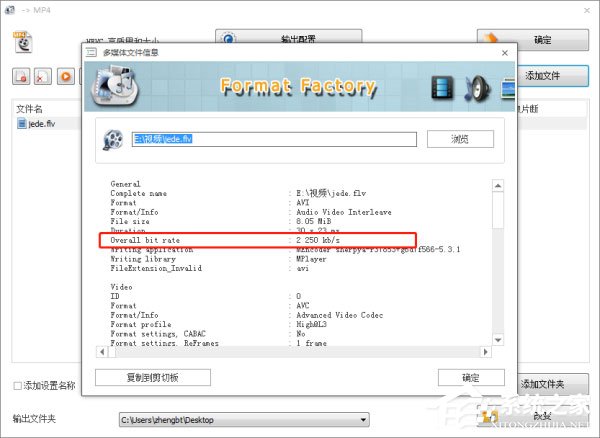This screenshot has width=600, height=438.
Task: Click the 确定 button at top of MP4 window
Action: (x=533, y=40)
